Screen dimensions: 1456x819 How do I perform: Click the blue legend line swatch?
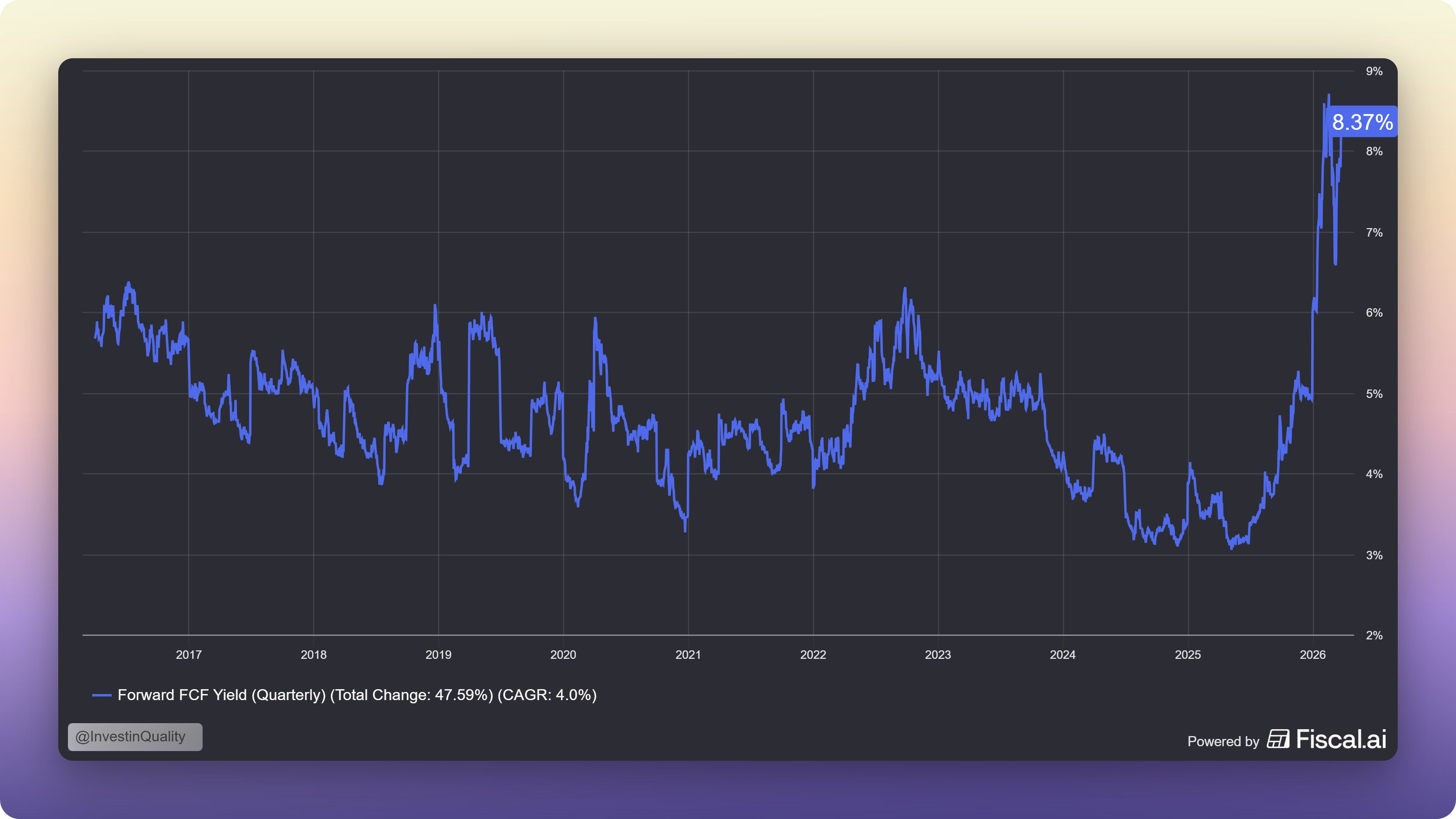pyautogui.click(x=102, y=695)
